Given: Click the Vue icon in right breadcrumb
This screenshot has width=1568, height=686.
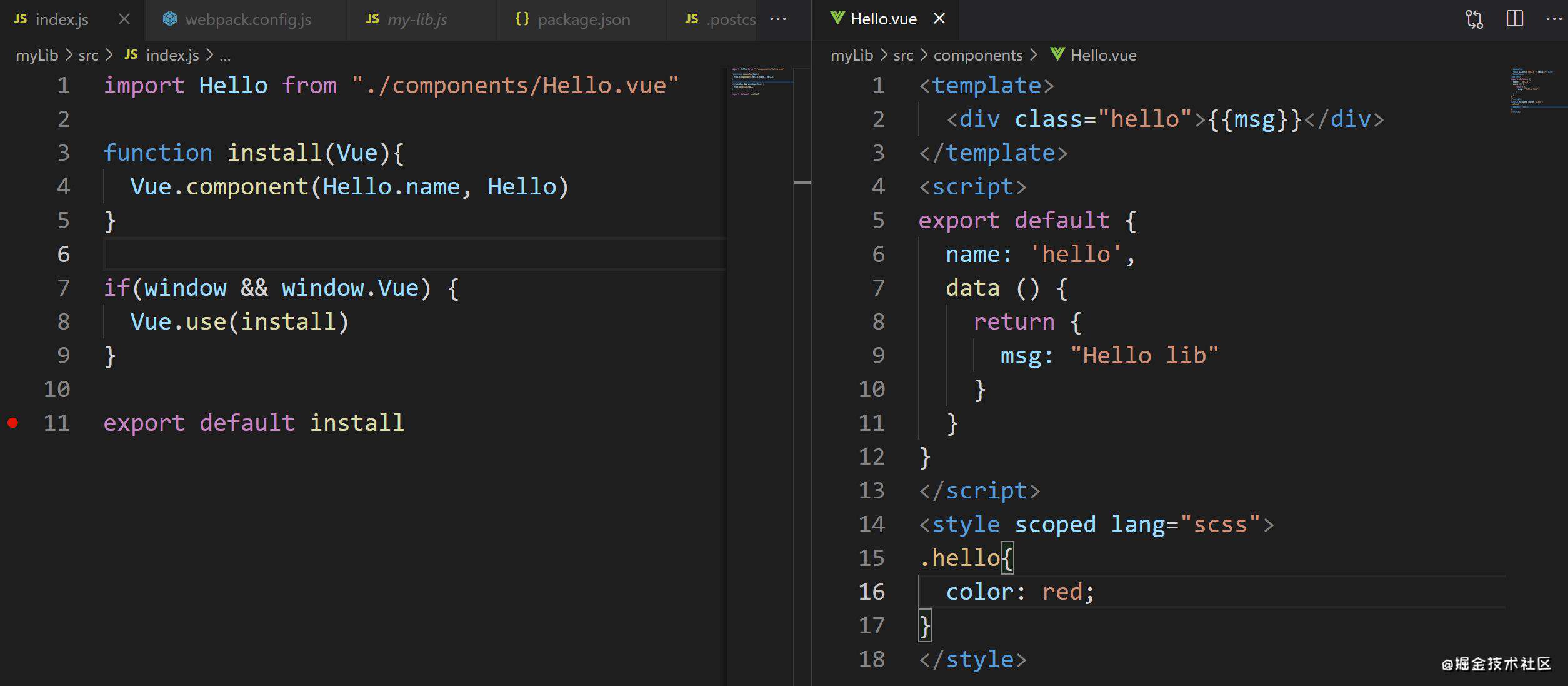Looking at the screenshot, I should pos(1057,54).
